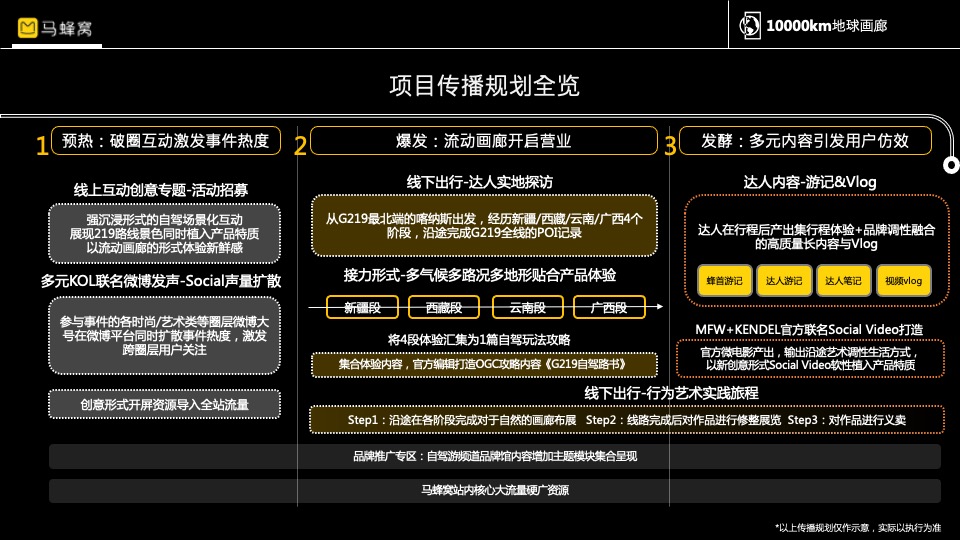Click the bar 马蜂窝站内核心大流量硬广资源
The width and height of the screenshot is (960, 540).
[495, 490]
